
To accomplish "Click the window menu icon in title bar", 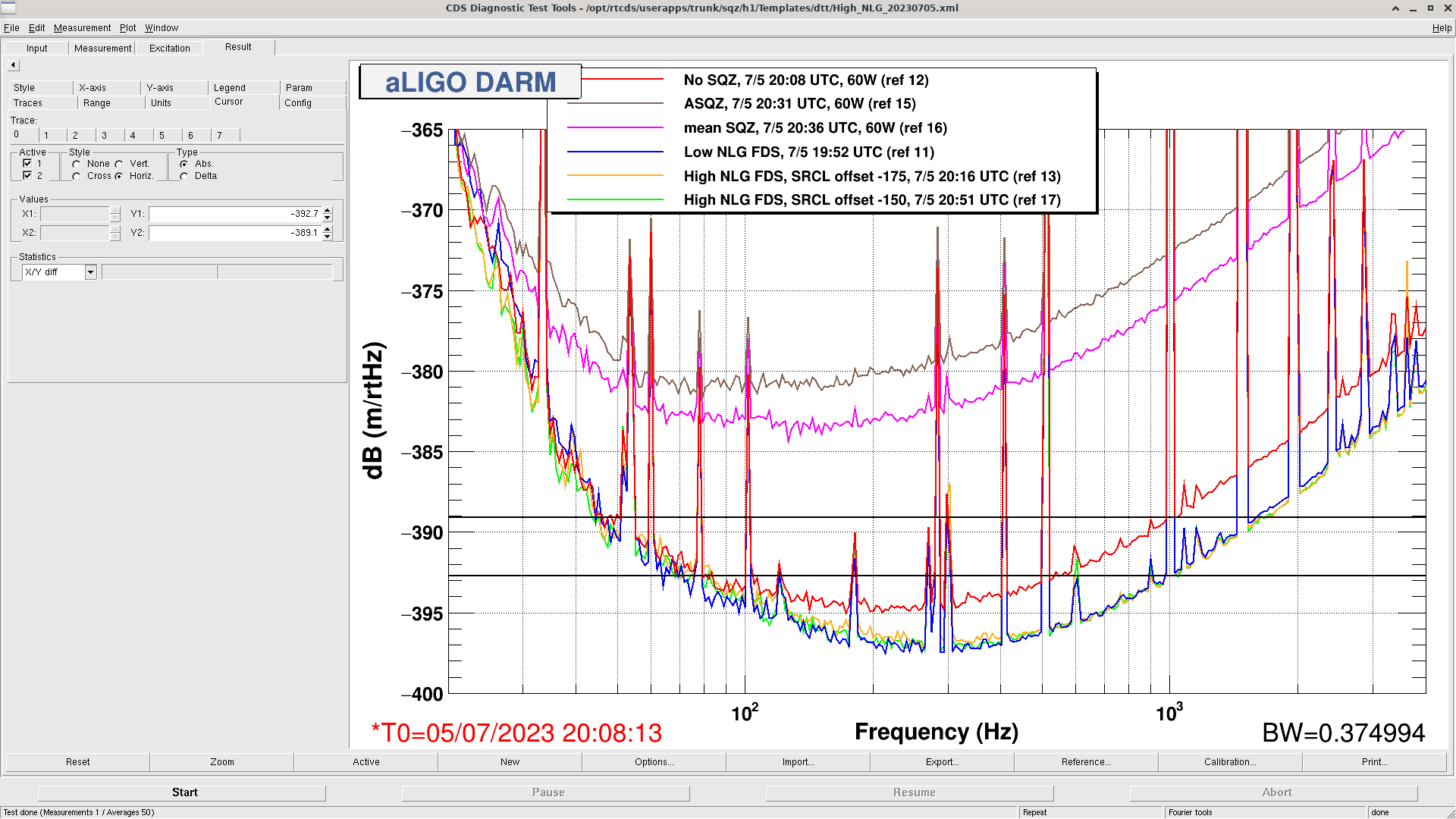I will click(9, 8).
